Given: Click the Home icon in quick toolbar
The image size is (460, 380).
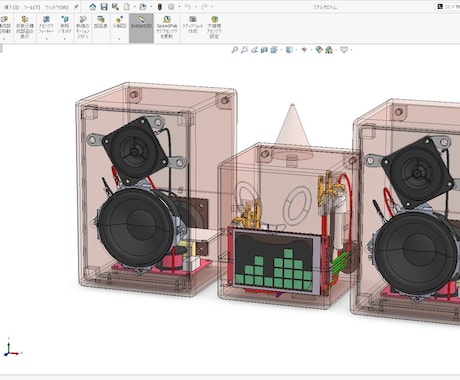Looking at the screenshot, I should (x=93, y=7).
